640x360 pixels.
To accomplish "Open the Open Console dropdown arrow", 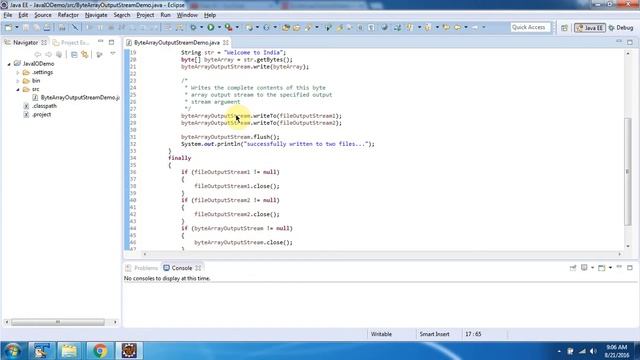I will pos(610,268).
